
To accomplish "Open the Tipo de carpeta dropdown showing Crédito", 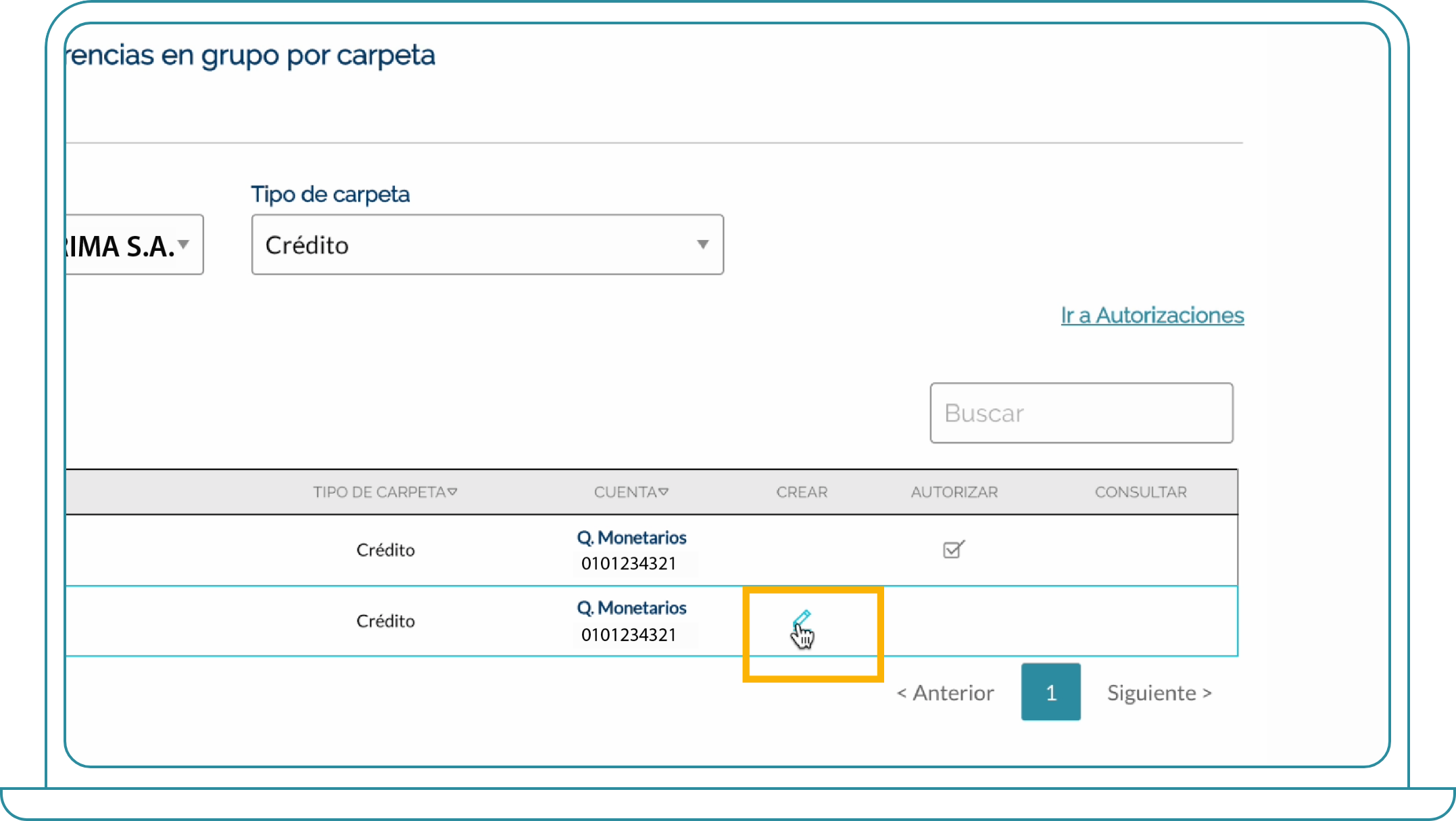I will 487,245.
